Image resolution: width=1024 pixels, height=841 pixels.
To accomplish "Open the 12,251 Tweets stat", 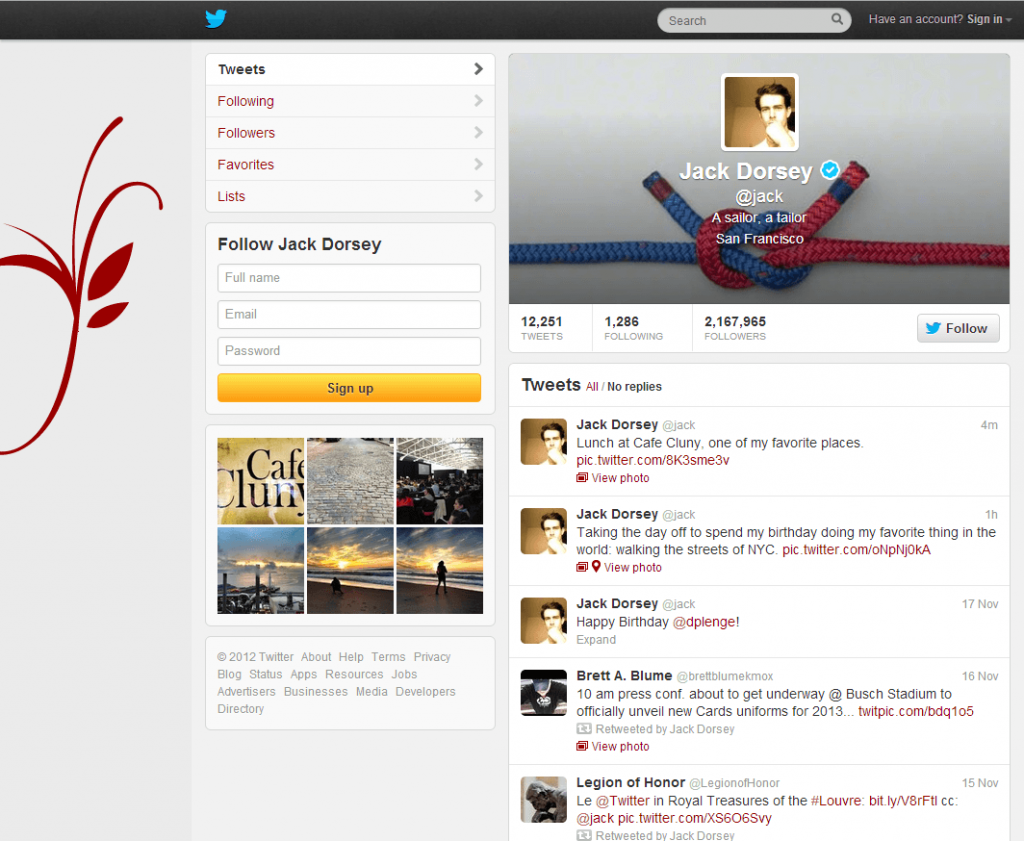I will click(541, 328).
